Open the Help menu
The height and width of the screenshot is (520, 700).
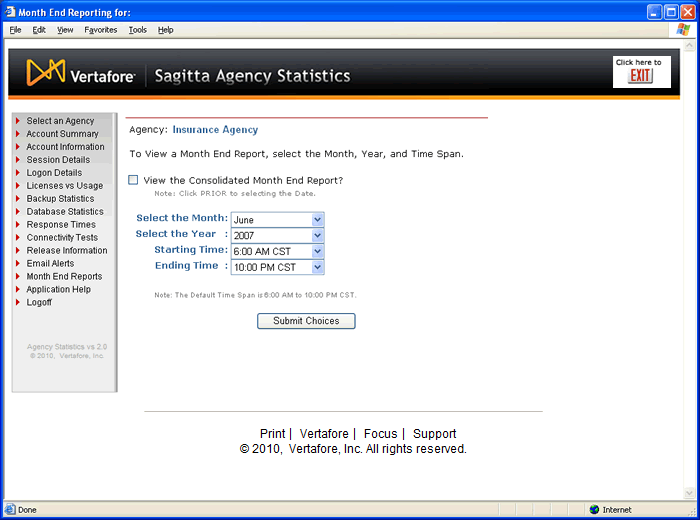point(165,30)
